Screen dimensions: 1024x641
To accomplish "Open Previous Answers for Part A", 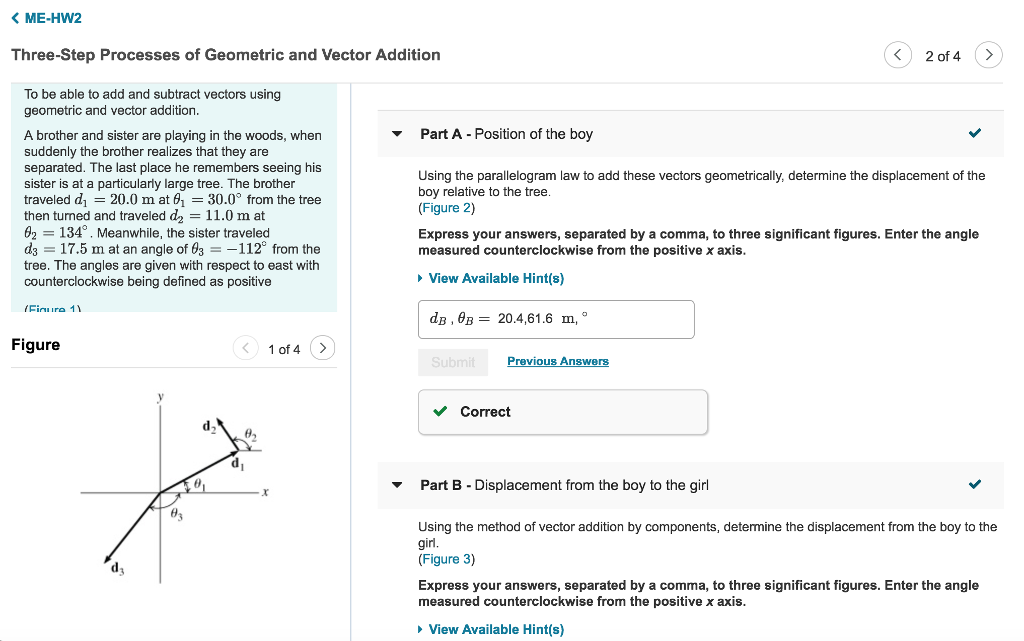I will pyautogui.click(x=557, y=361).
